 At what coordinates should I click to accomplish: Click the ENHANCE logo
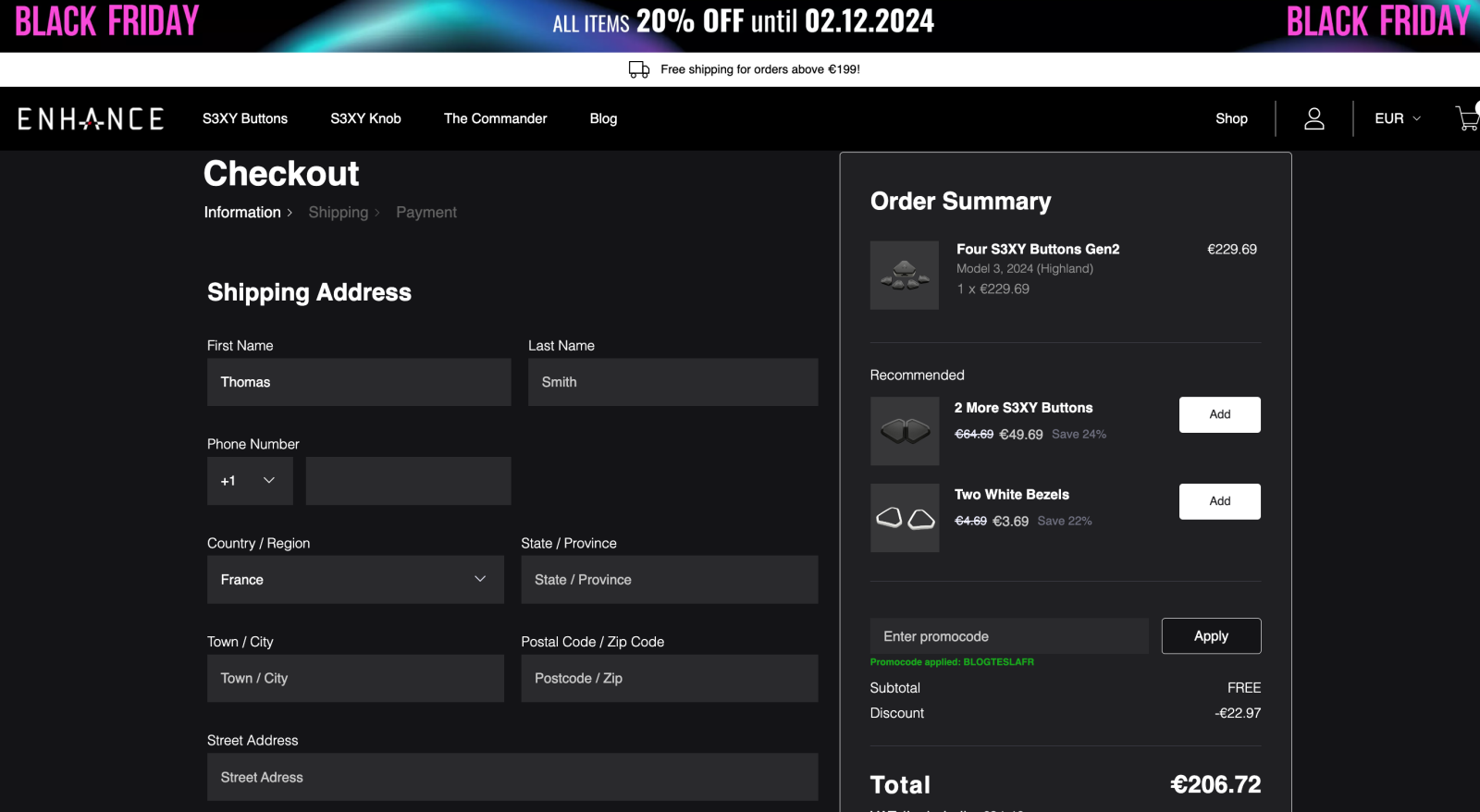91,118
